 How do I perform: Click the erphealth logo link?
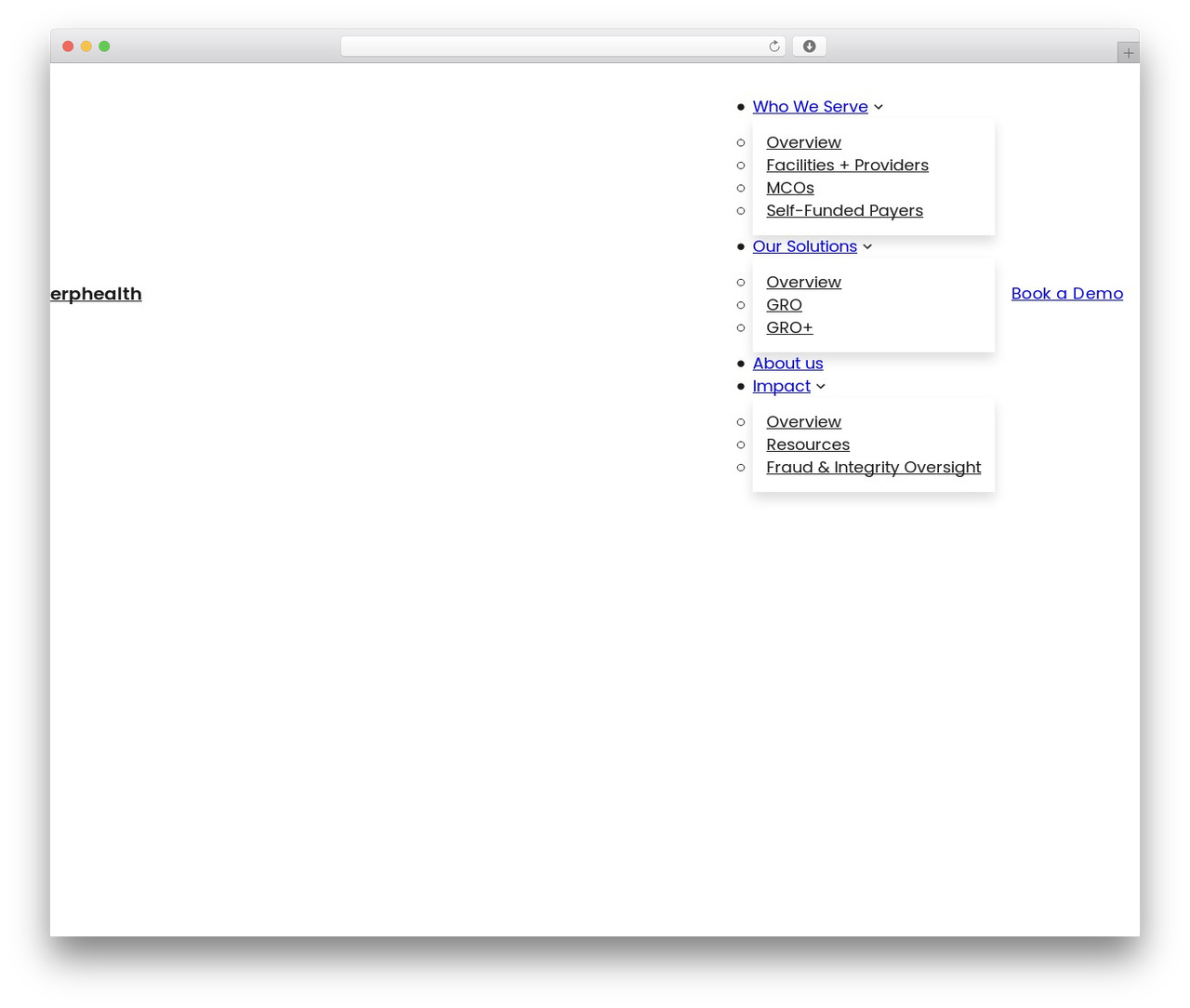click(96, 294)
